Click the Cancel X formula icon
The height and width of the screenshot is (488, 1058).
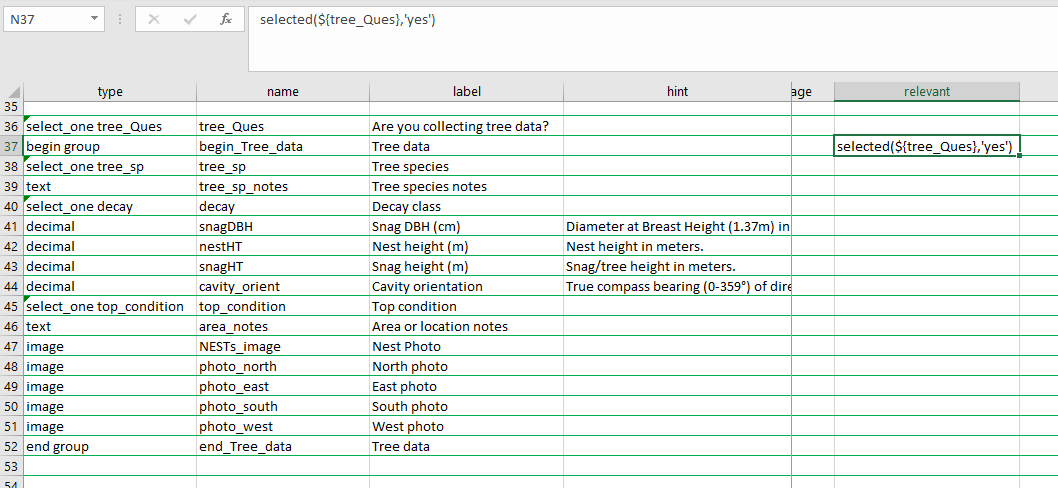[154, 19]
